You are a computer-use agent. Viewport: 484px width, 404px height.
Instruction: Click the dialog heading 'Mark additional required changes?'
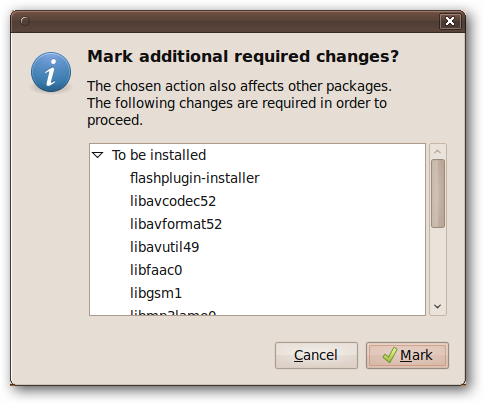click(243, 56)
